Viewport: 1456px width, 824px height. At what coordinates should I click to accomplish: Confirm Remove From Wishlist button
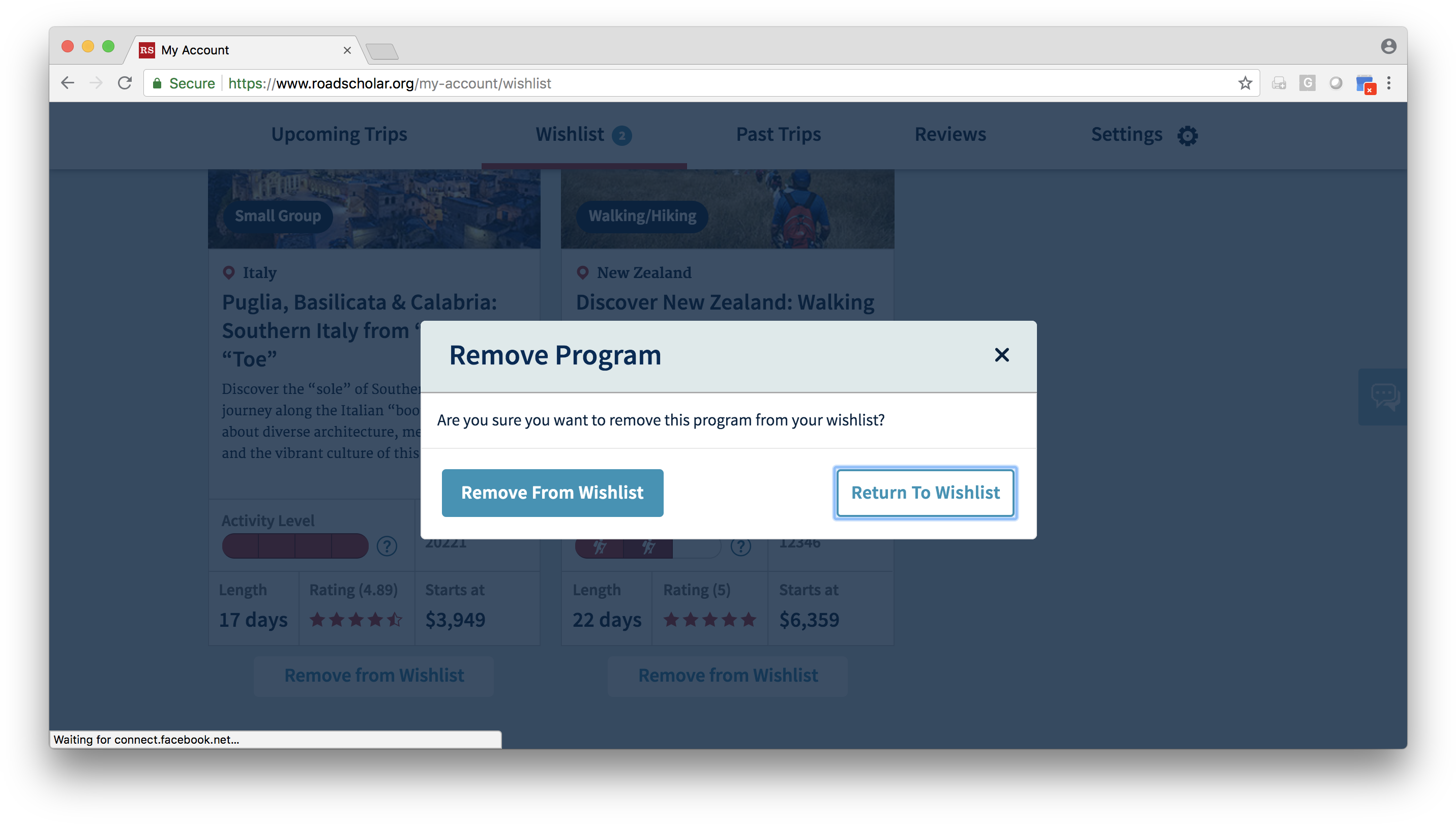(552, 493)
